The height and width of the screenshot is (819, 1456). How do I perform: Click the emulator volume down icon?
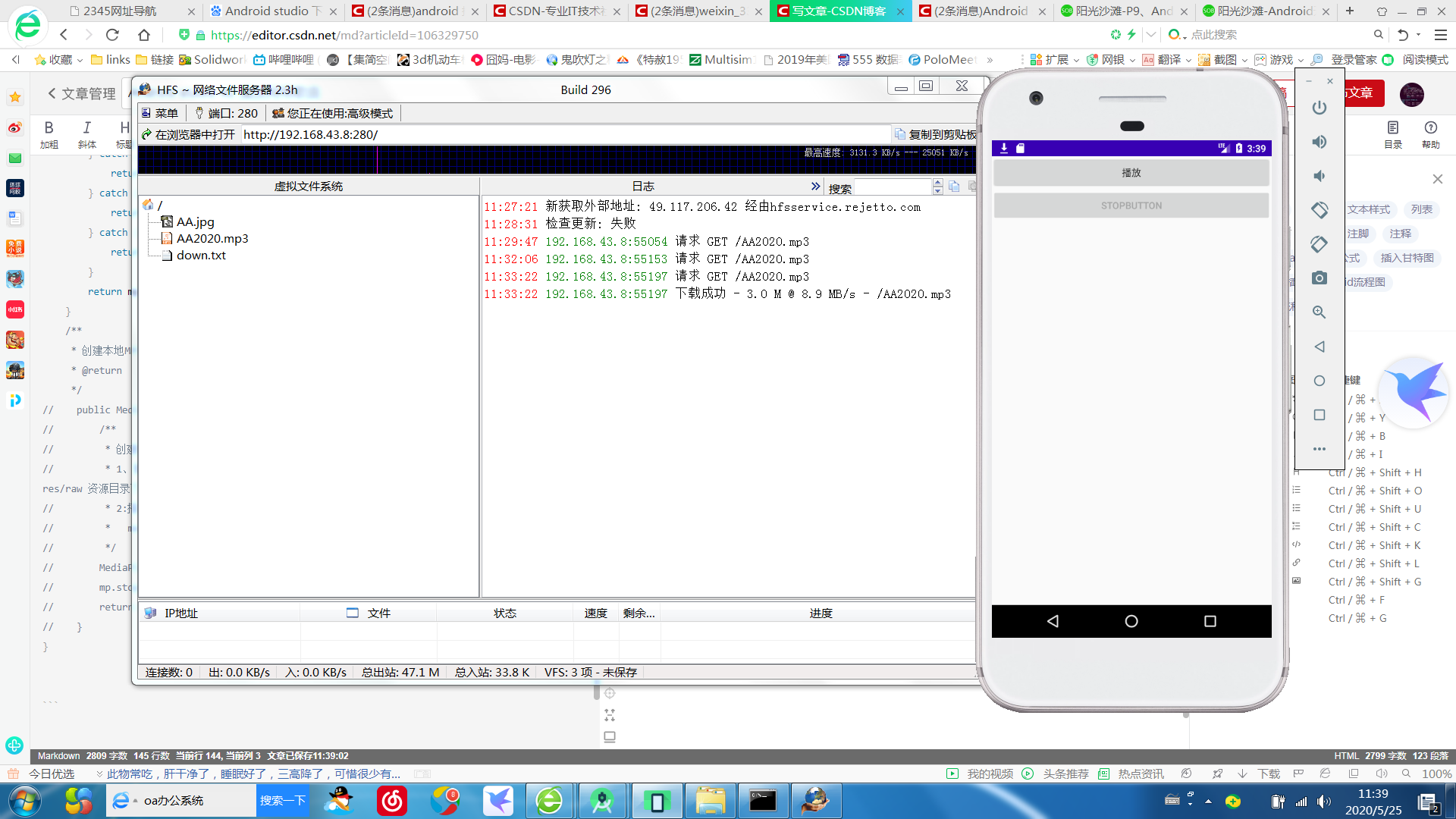(1319, 176)
